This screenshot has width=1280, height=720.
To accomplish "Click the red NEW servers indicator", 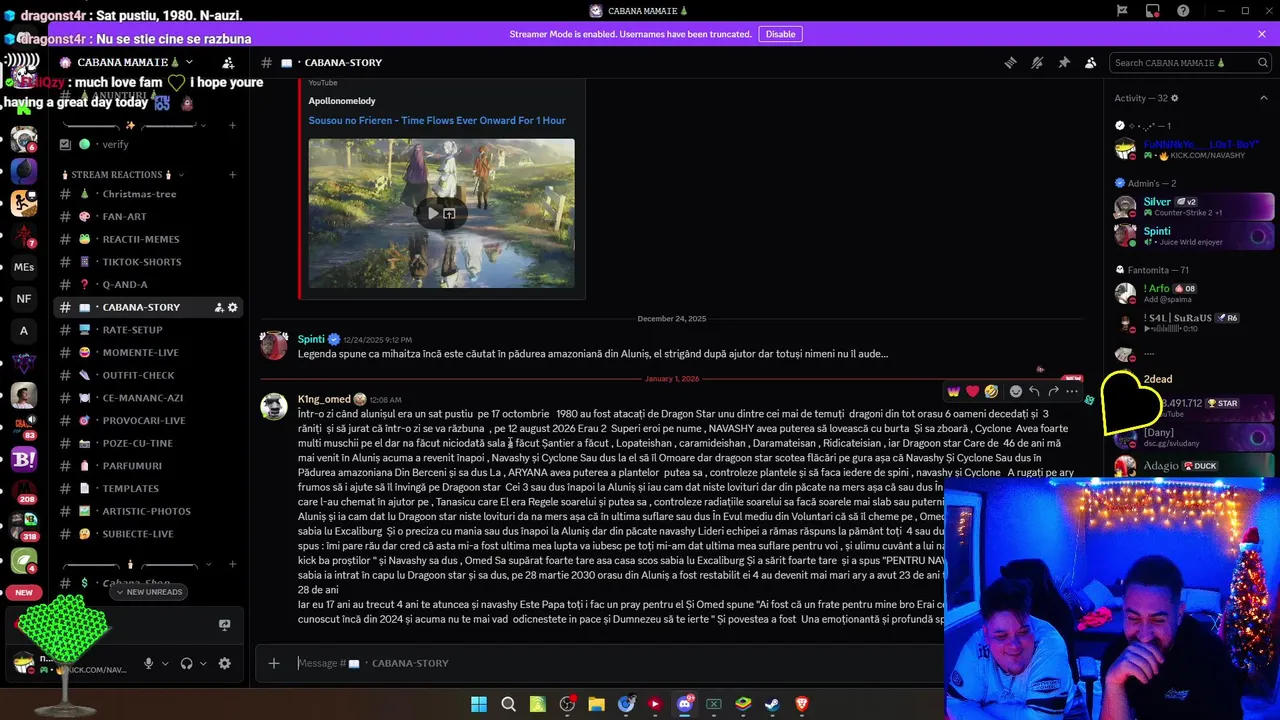I will tap(24, 592).
